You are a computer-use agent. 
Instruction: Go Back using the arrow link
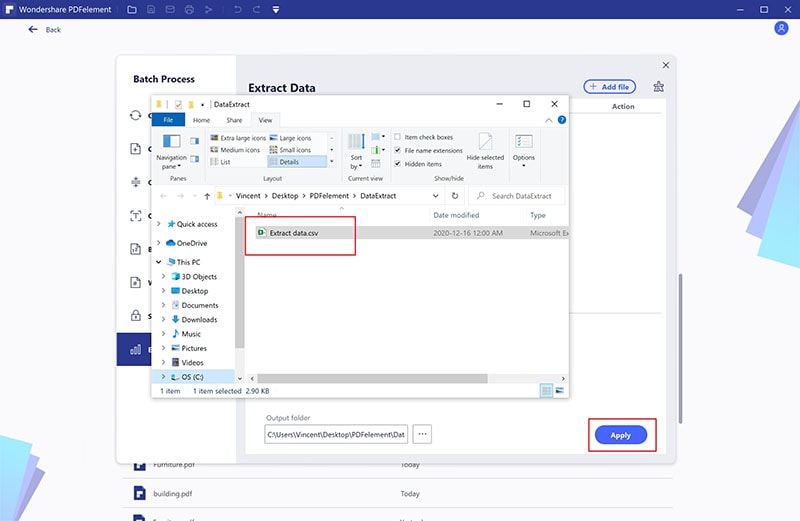click(44, 30)
